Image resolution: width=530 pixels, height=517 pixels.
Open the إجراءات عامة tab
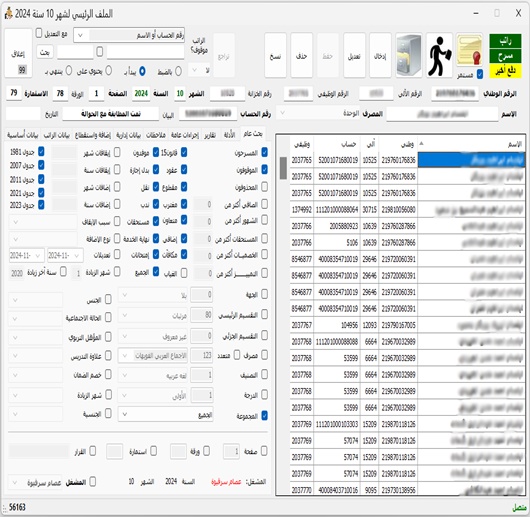(x=185, y=136)
